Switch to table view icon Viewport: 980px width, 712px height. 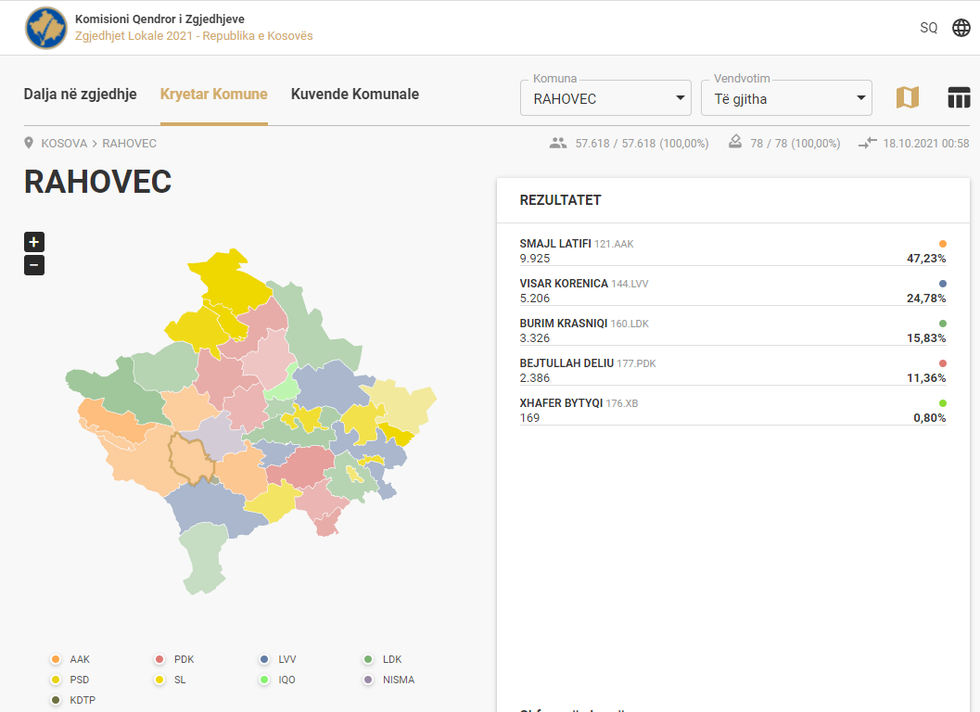point(959,97)
